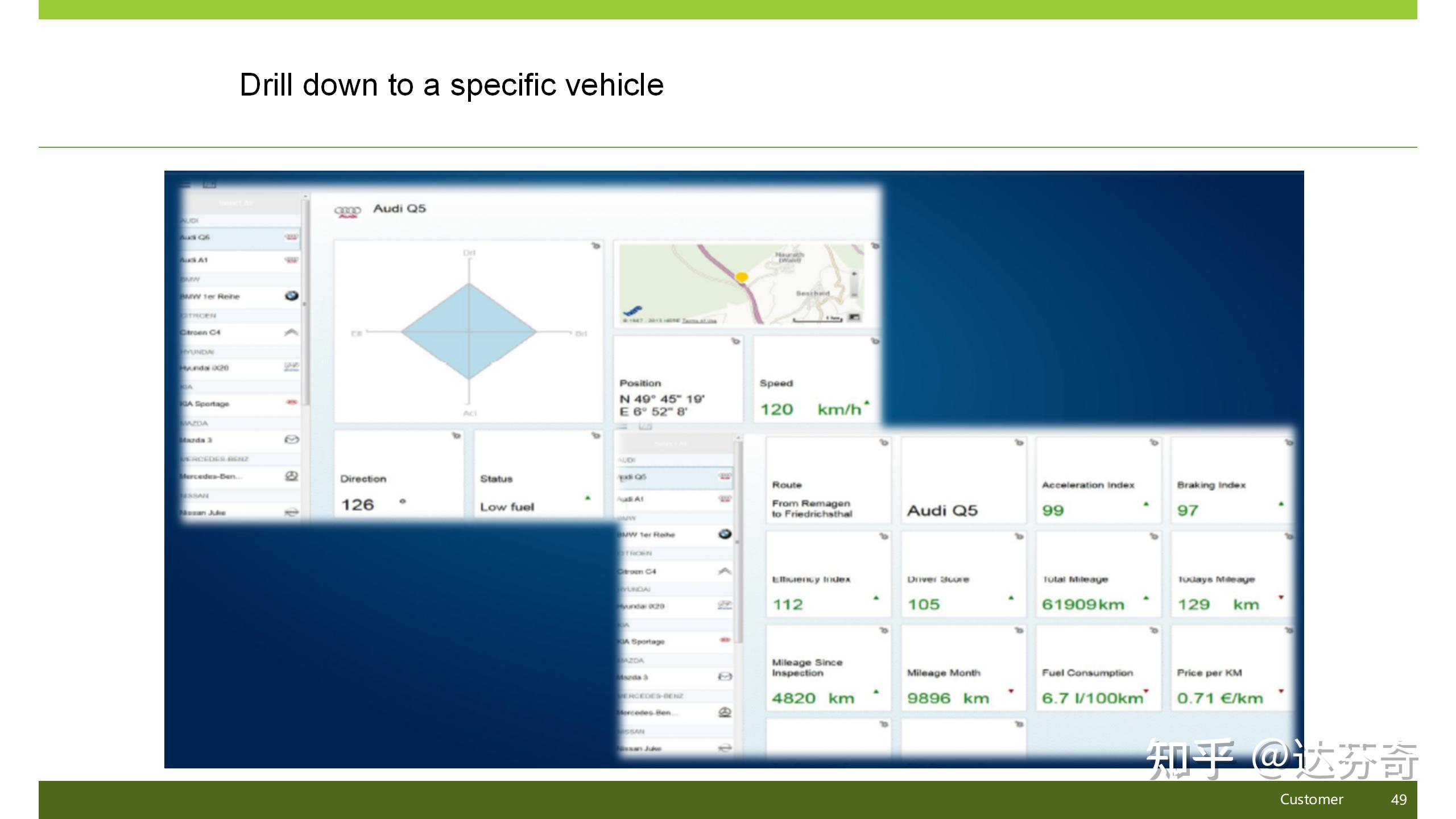Select Citroen C4 in the upper vehicle list
The image size is (1456, 819).
pos(240,333)
